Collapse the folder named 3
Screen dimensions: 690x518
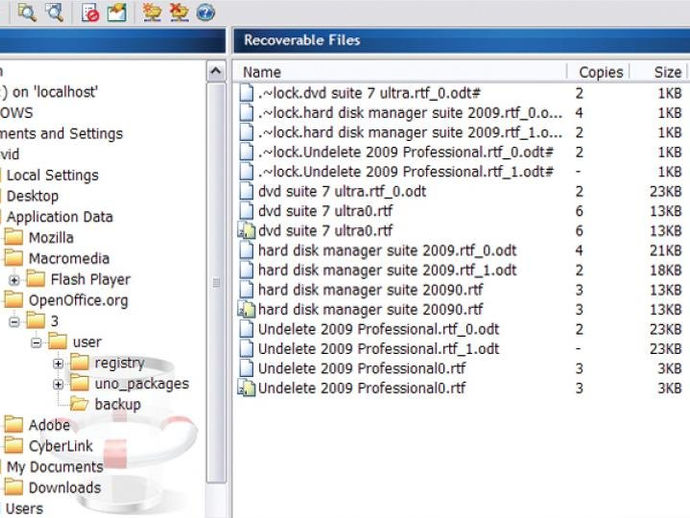(x=14, y=322)
